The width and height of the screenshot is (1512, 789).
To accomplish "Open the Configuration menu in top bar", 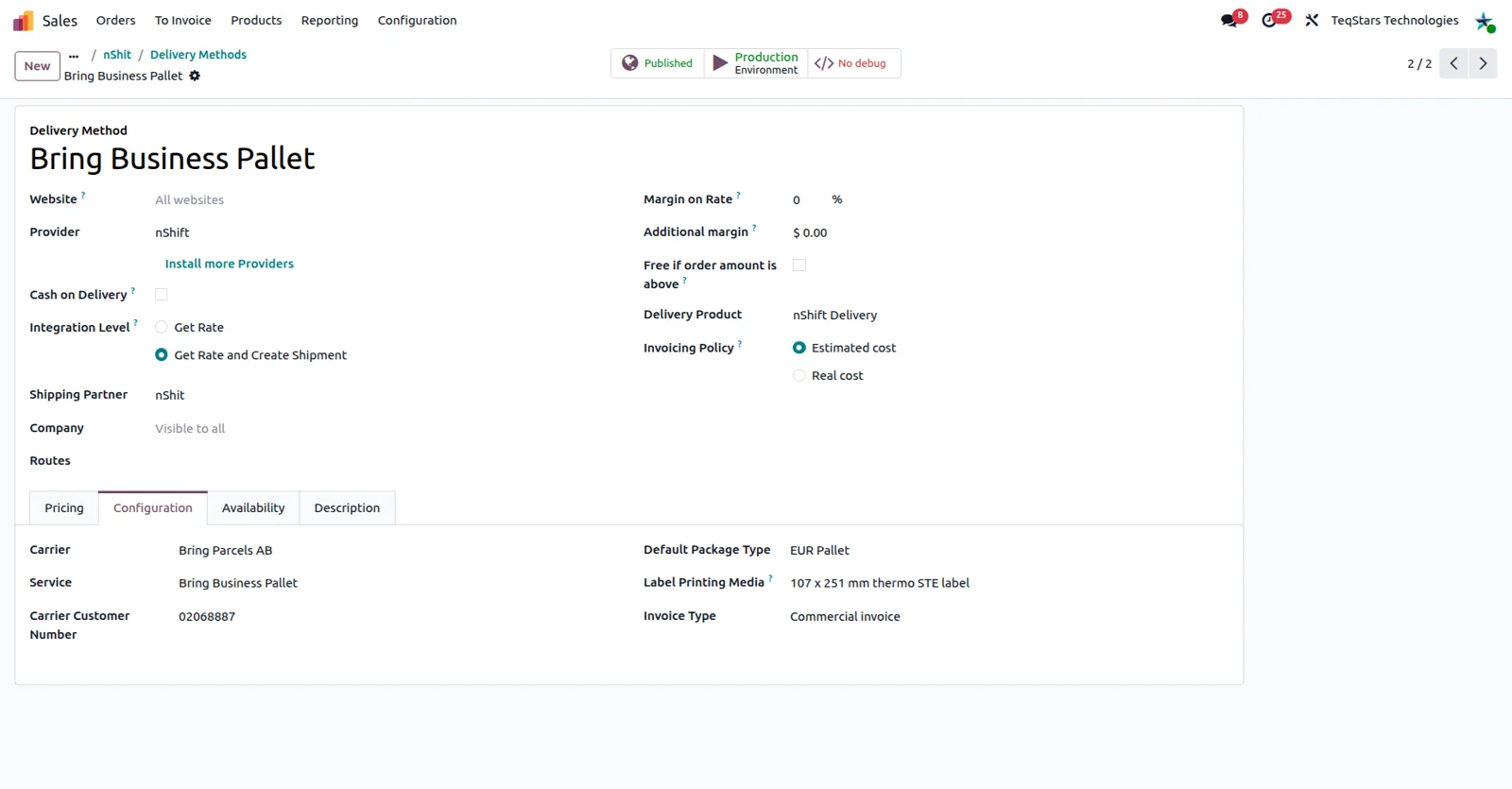I will click(417, 21).
